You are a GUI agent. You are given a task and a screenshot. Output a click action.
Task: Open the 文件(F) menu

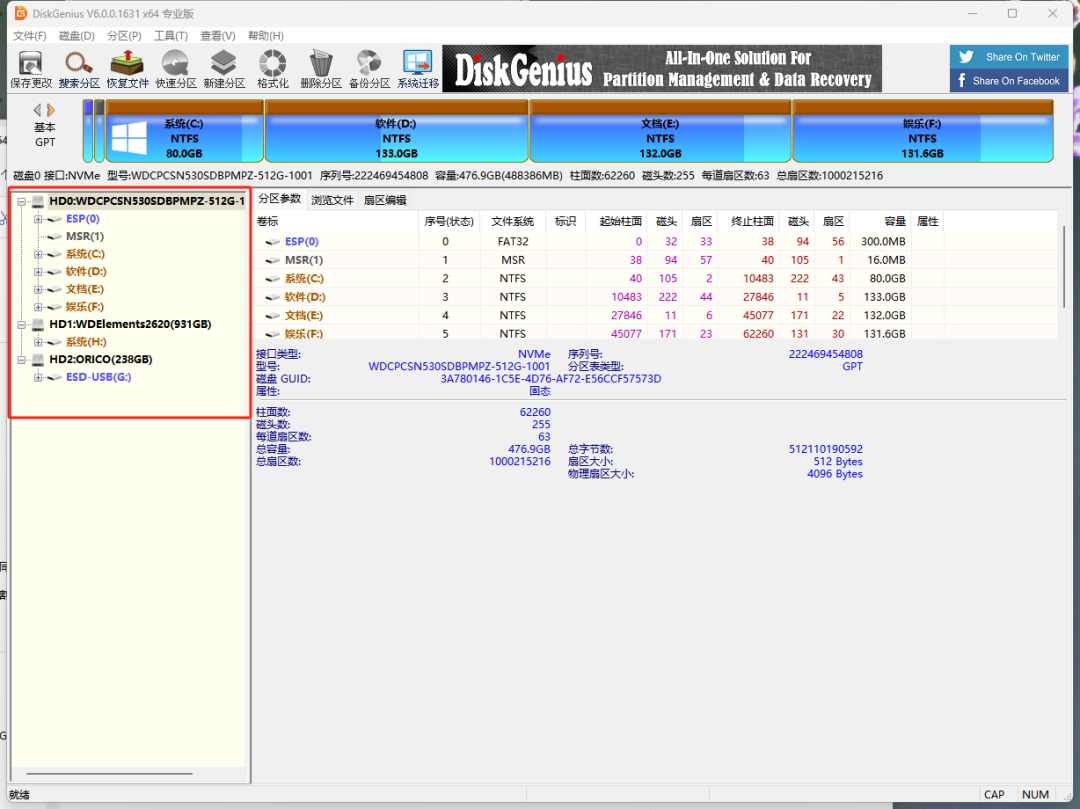[30, 36]
